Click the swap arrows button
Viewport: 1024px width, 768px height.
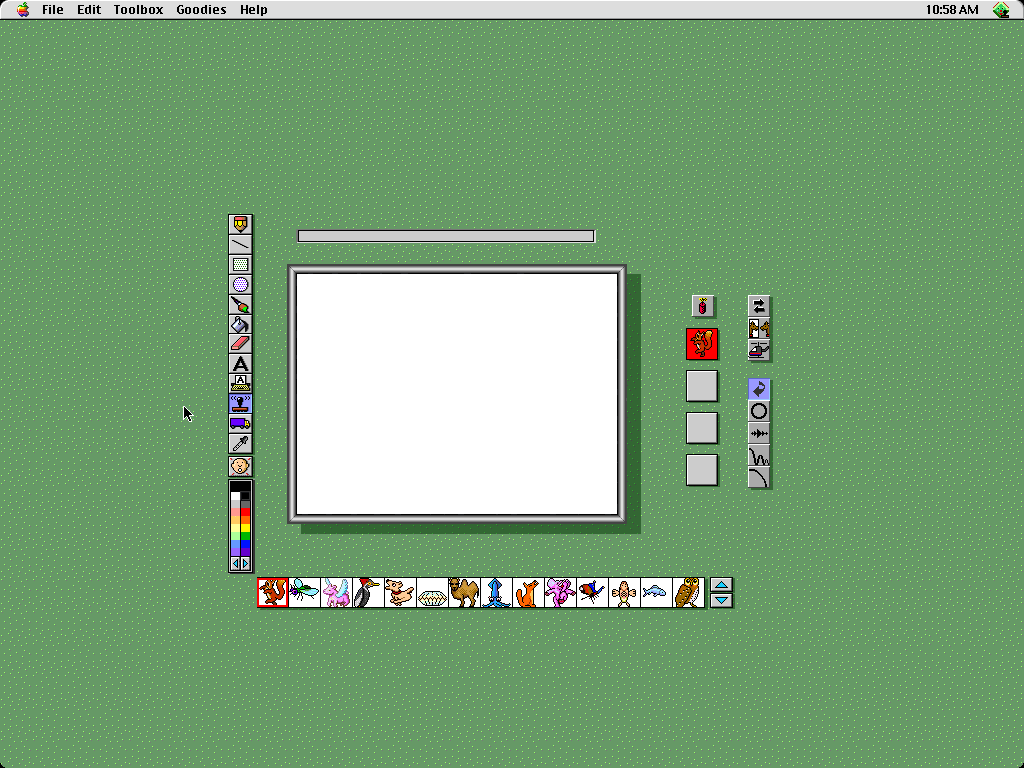759,306
